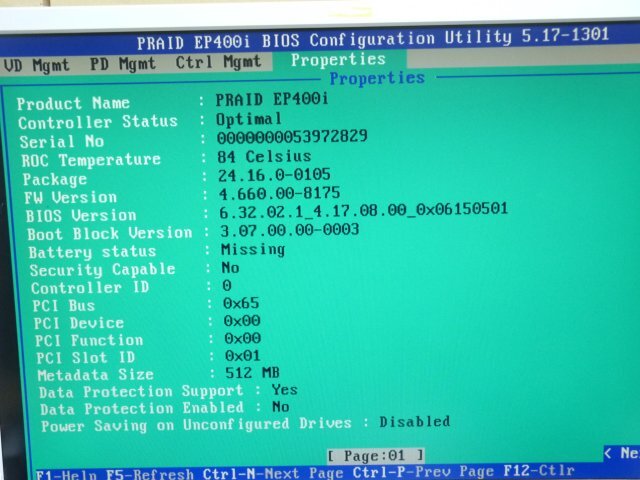The image size is (640, 480).
Task: Click the Controller Status label
Action: point(98,122)
